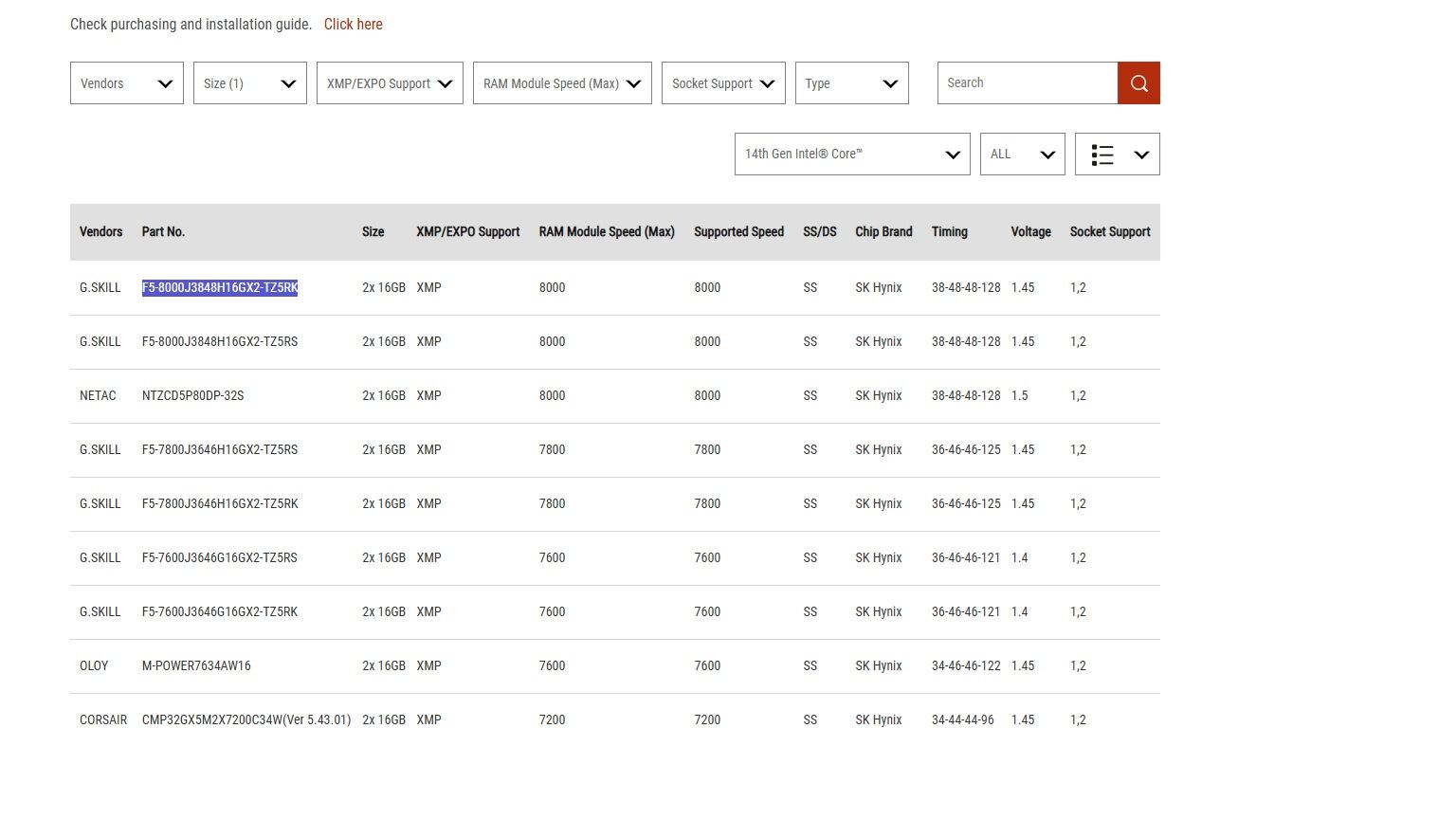
Task: Open the list view layout dropdown
Action: 1118,155
